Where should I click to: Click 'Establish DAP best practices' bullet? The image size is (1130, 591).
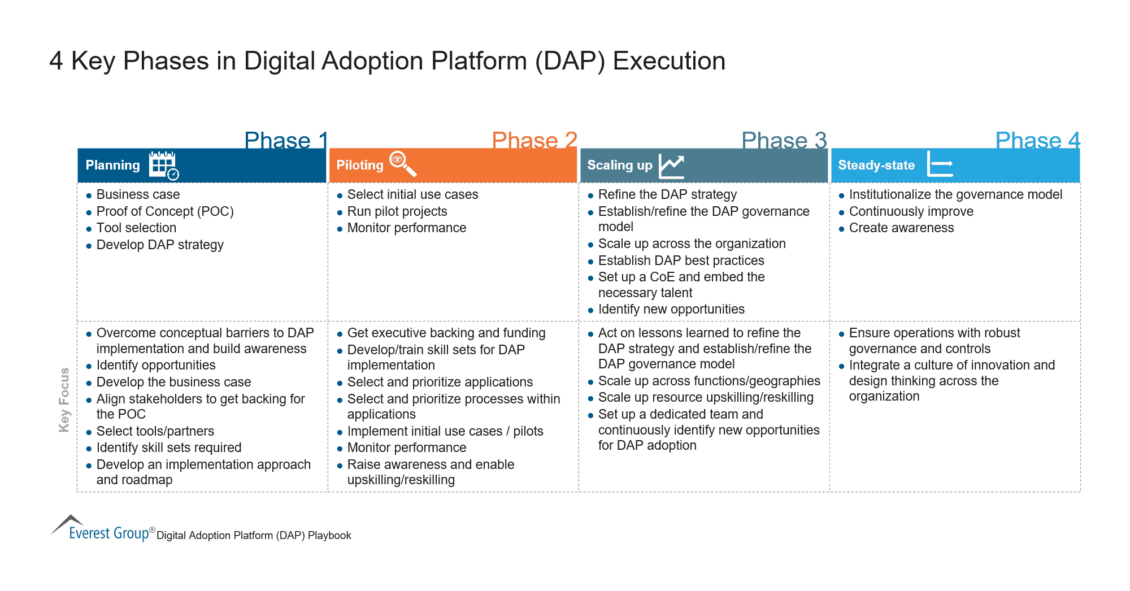(681, 260)
